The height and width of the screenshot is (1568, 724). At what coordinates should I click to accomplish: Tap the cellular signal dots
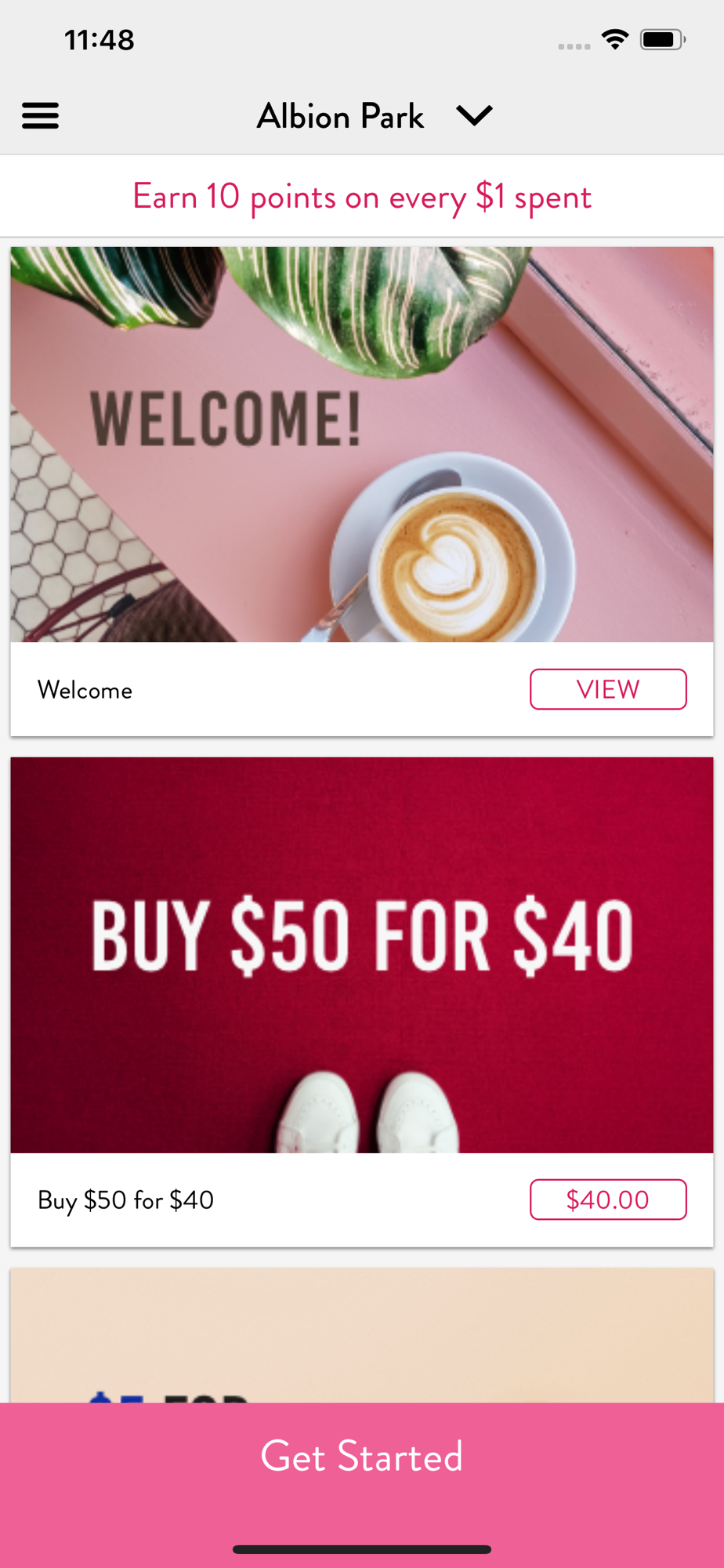click(574, 46)
